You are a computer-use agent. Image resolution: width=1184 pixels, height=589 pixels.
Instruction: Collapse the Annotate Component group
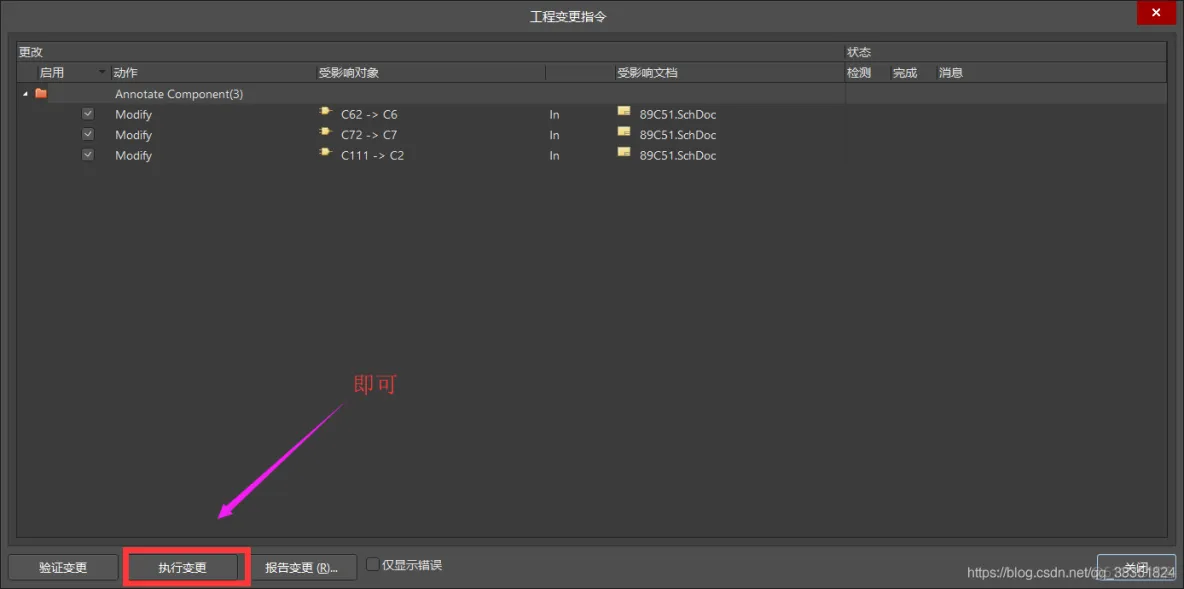coord(26,94)
